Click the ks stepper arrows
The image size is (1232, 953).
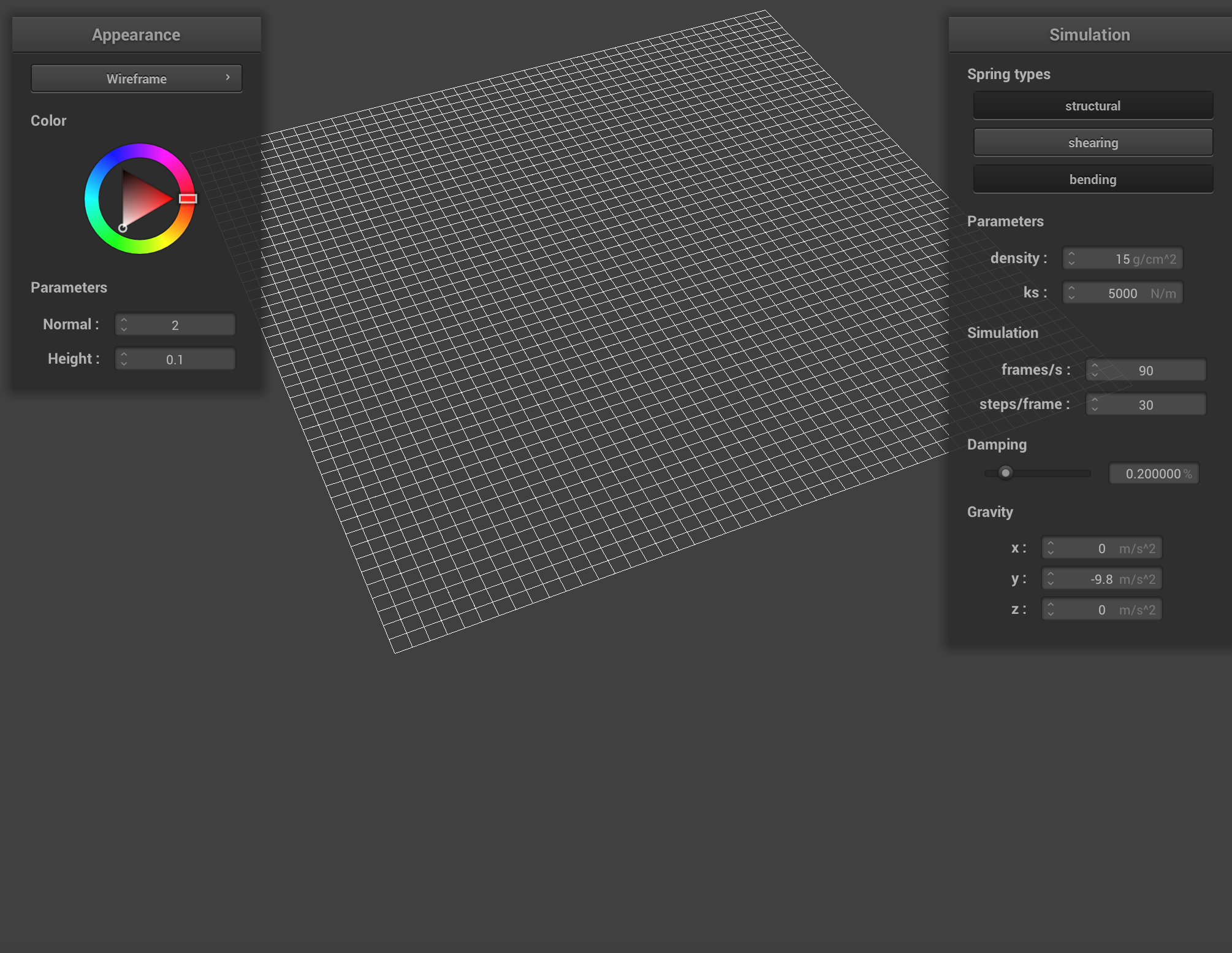1071,293
